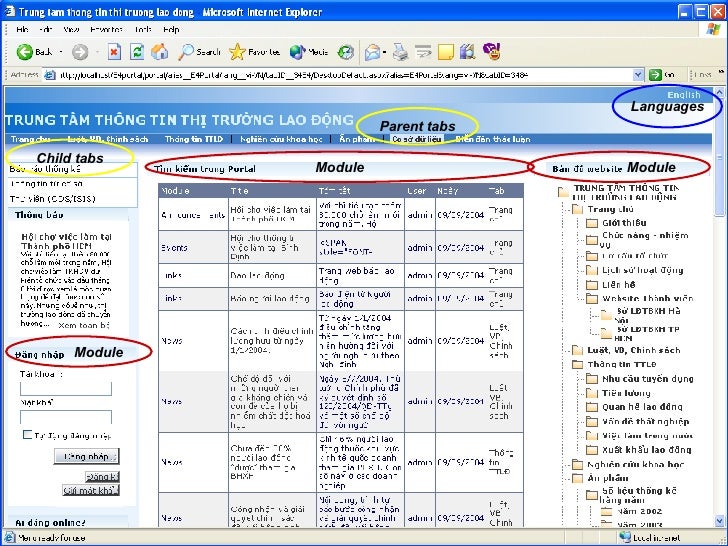Click the scroll down arrow of page scrollbar

719,521
